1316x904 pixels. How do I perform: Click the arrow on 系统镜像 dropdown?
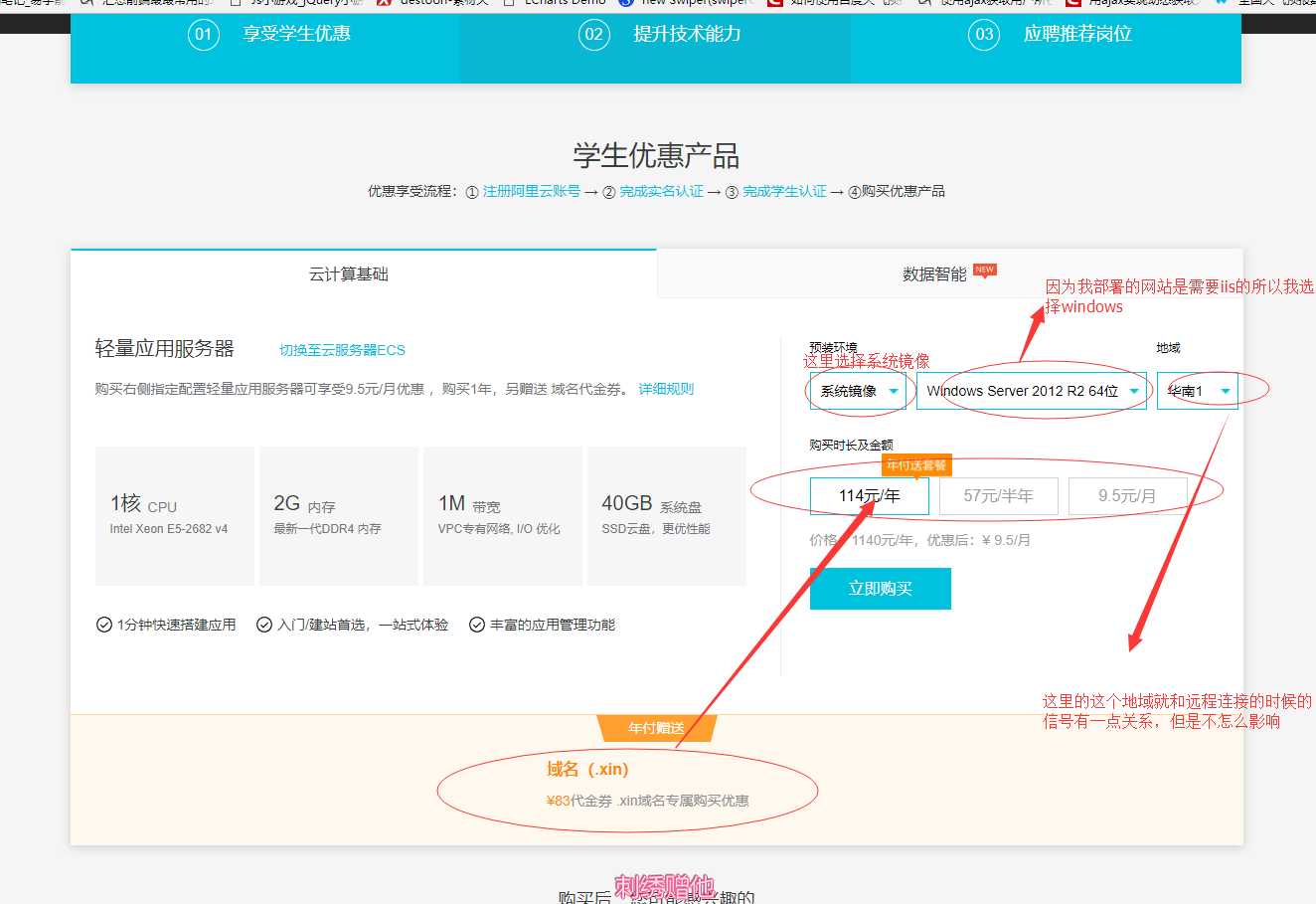click(894, 392)
